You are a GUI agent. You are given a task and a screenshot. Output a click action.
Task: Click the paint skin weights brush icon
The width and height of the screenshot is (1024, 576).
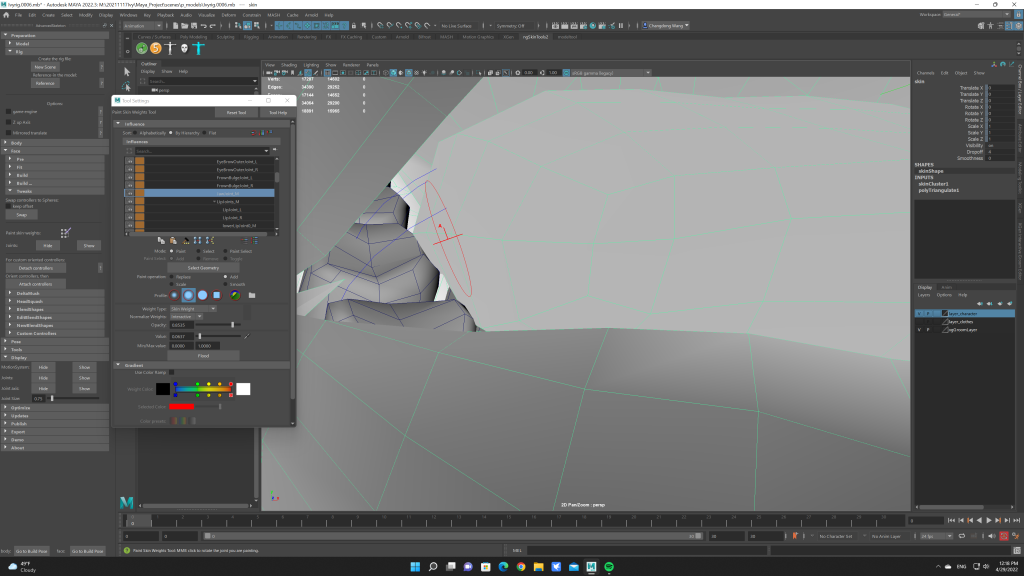pyautogui.click(x=65, y=232)
